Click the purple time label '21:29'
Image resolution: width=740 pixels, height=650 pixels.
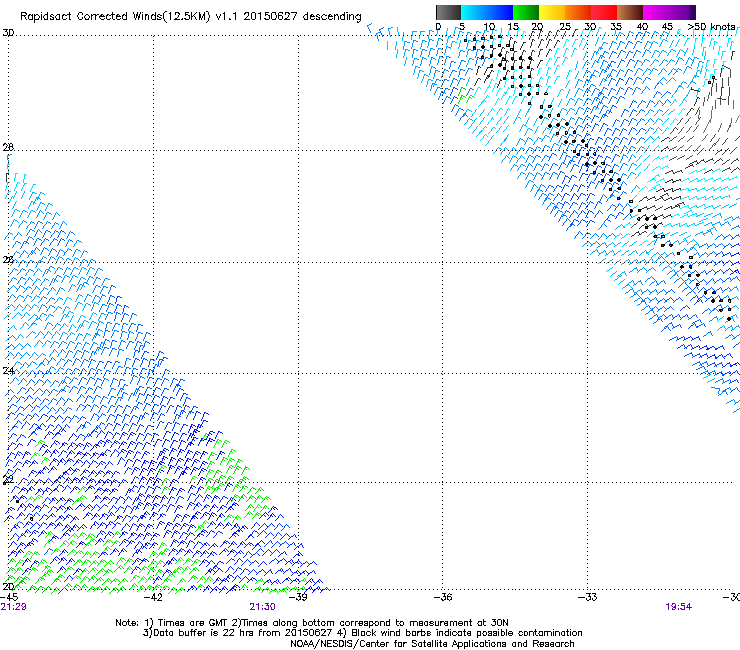(x=13, y=607)
